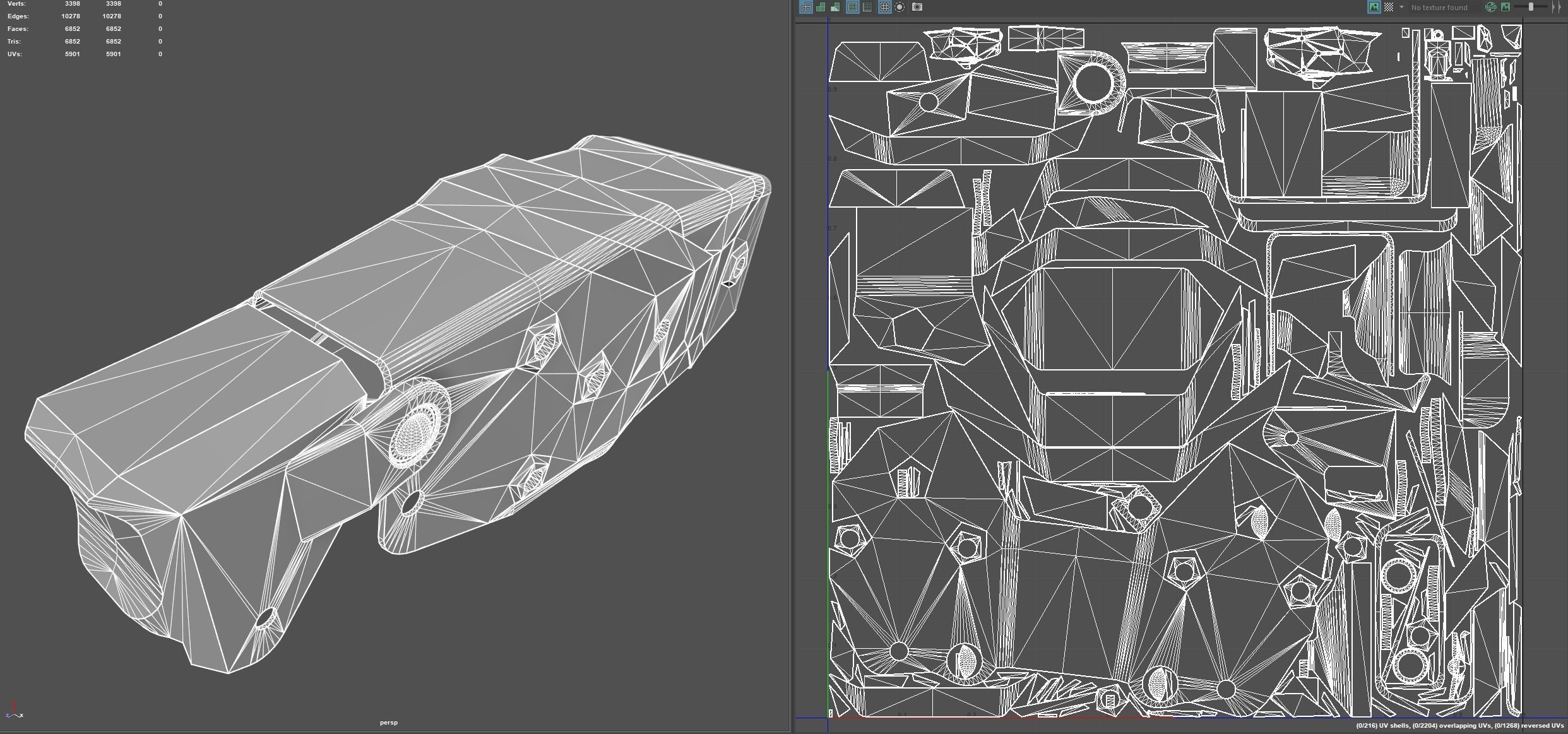
Task: Toggle RGB channel display icon
Action: click(1490, 7)
